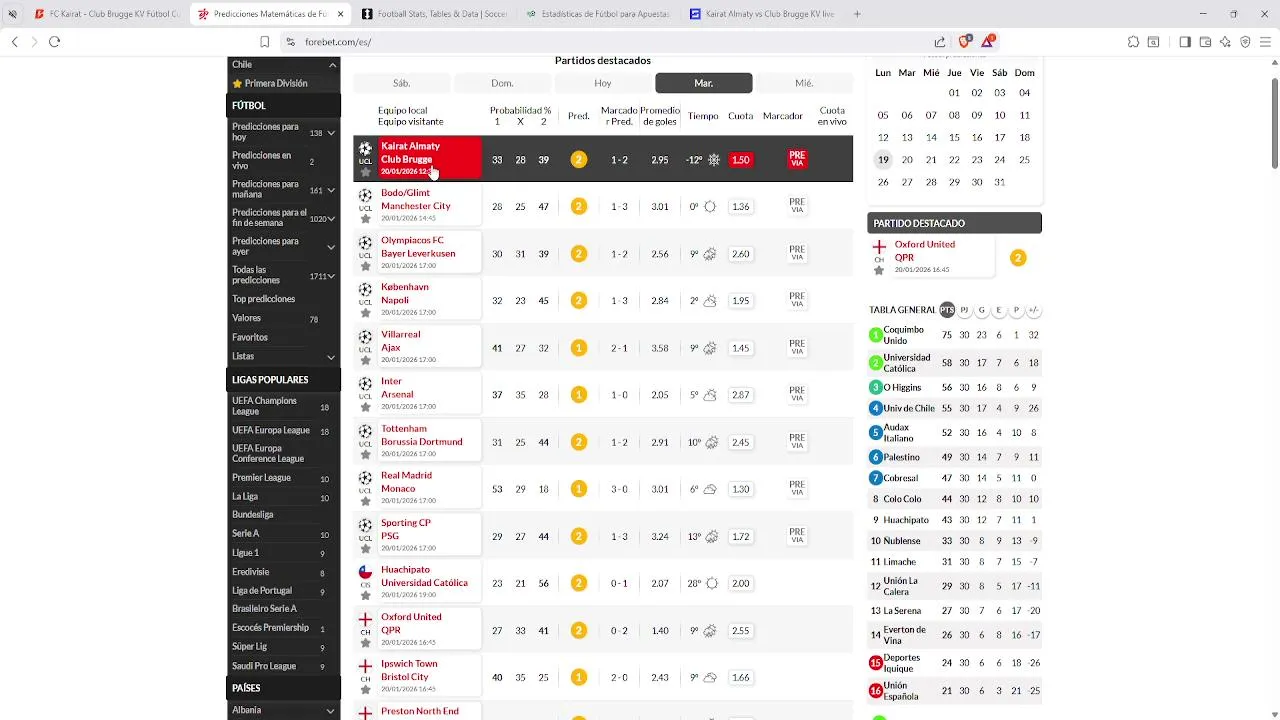The height and width of the screenshot is (720, 1280).
Task: Select the Sáb. day tab
Action: pos(401,83)
